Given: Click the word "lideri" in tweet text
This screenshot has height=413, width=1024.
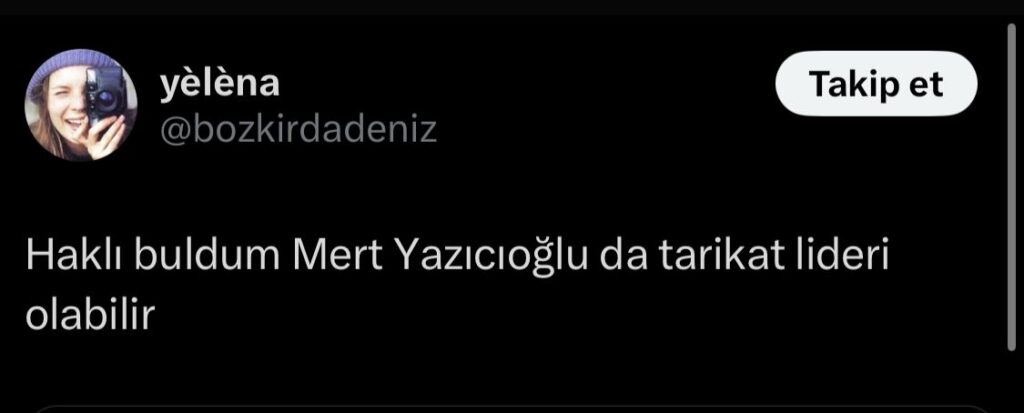Looking at the screenshot, I should [x=840, y=257].
